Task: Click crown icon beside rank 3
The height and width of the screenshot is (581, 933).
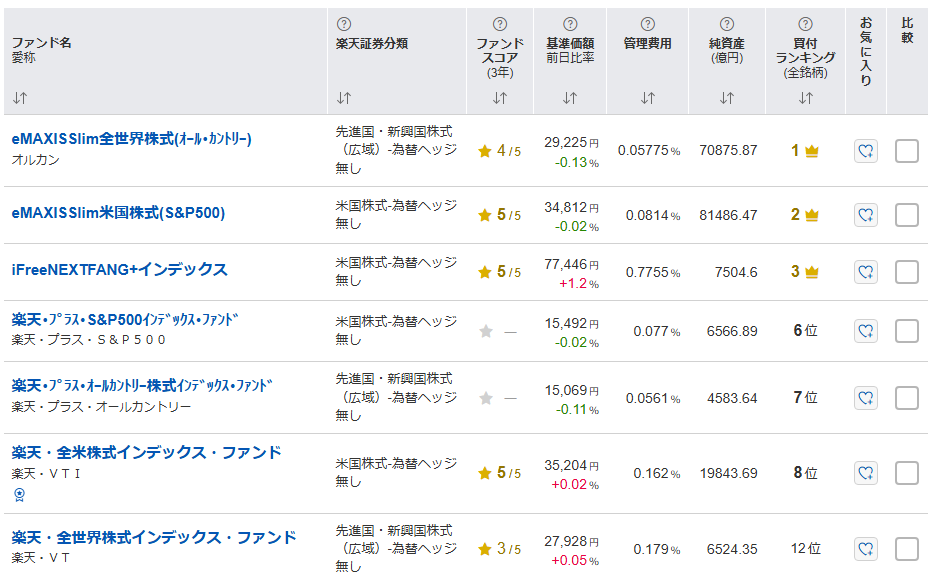Action: (x=812, y=272)
